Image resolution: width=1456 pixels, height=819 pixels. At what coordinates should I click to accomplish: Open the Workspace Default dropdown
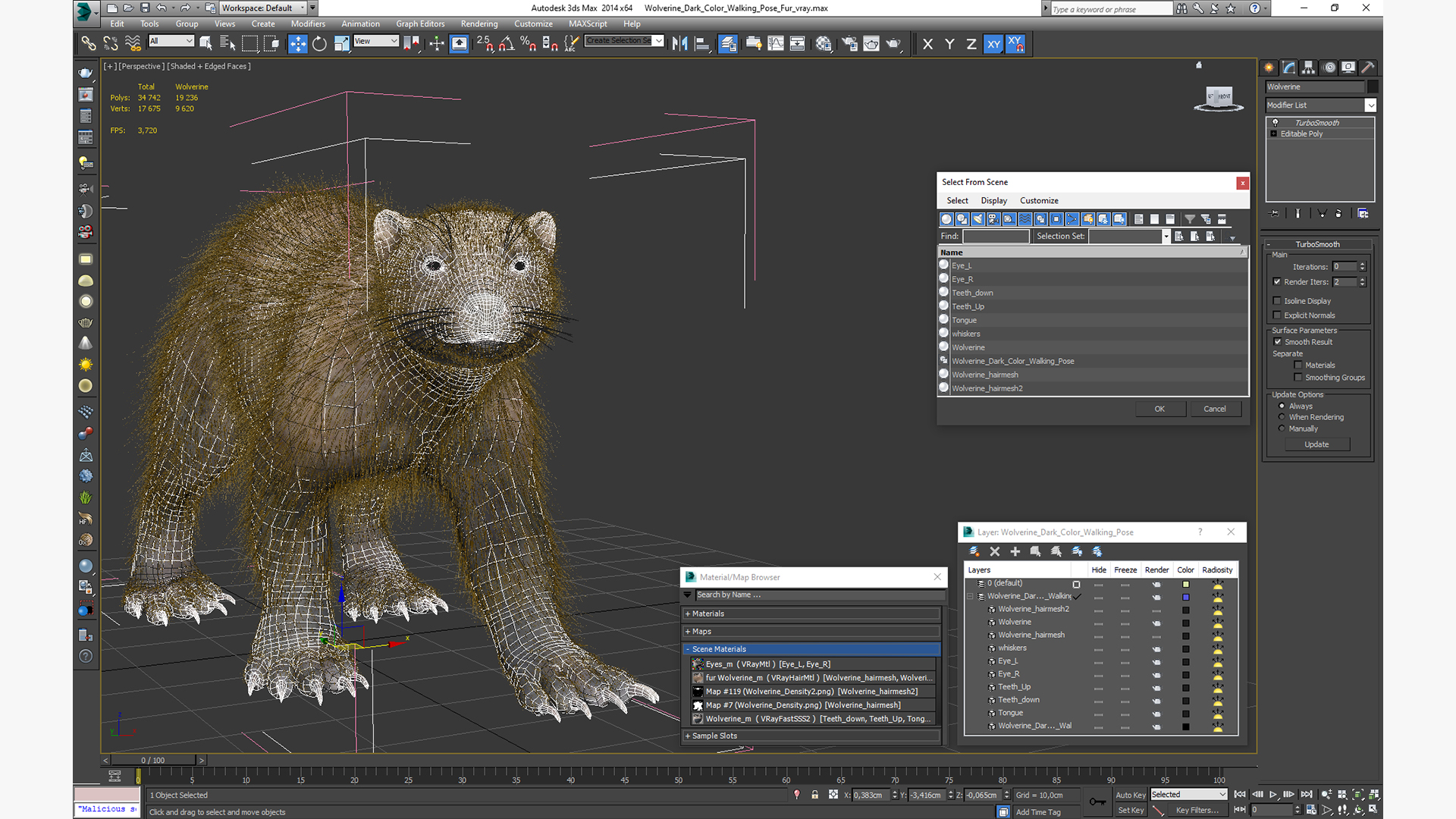coord(263,8)
